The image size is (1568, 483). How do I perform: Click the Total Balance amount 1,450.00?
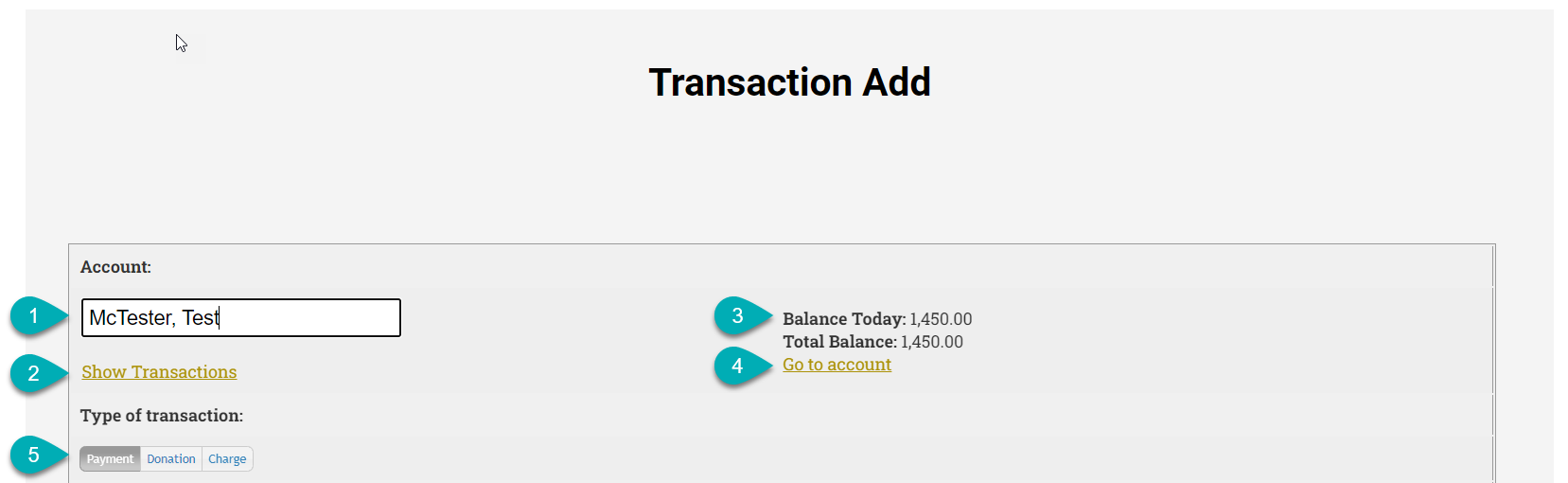coord(932,342)
